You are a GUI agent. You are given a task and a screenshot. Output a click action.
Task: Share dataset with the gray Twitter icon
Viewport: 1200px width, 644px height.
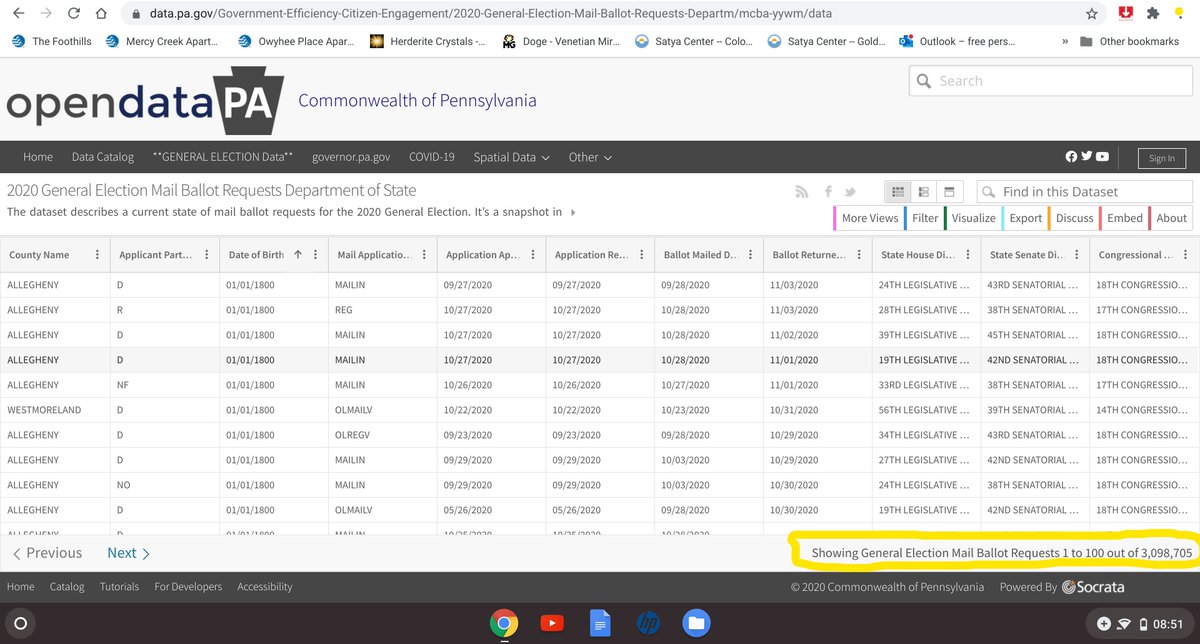point(850,192)
